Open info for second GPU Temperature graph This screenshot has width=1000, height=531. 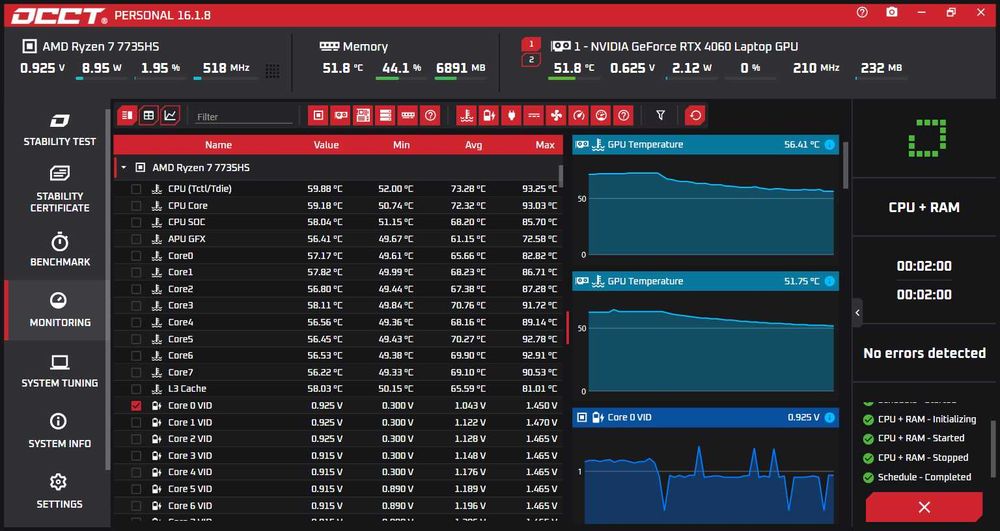(830, 281)
